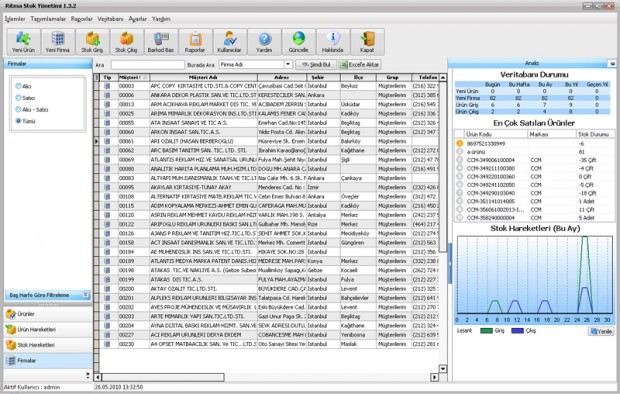Click the icon beside CCM-358240000004
The height and width of the screenshot is (394, 620).
tap(459, 218)
